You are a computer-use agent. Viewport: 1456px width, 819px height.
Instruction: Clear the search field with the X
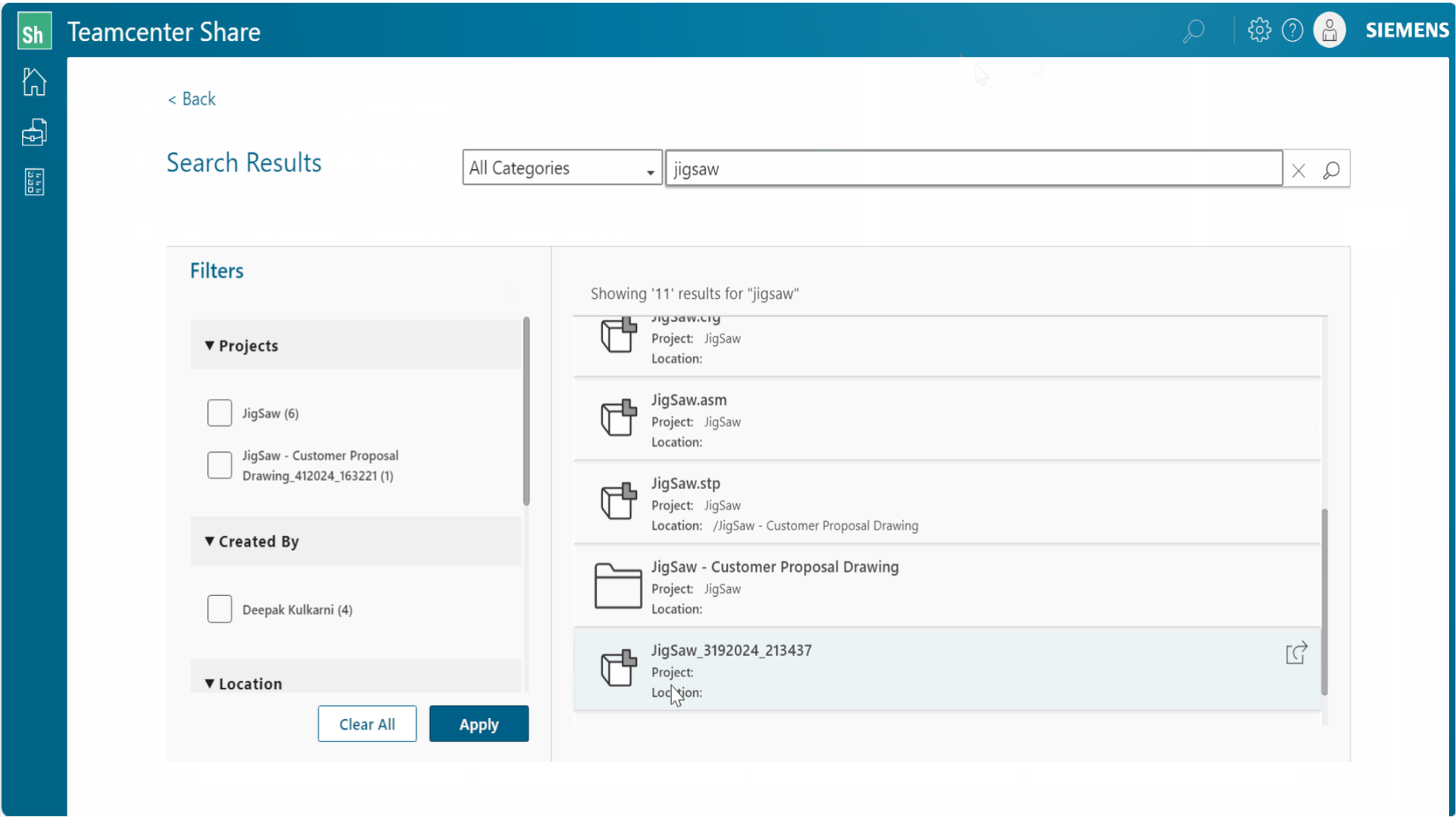[1299, 169]
